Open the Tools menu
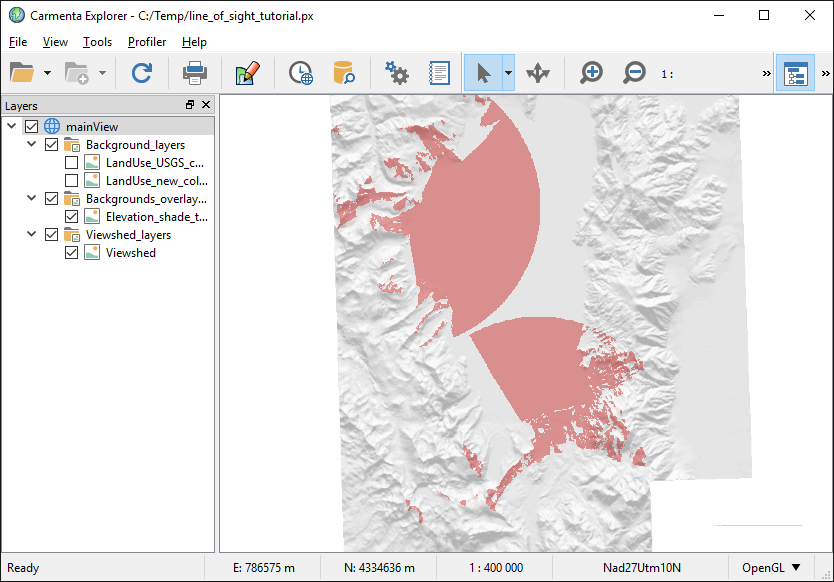Image resolution: width=834 pixels, height=582 pixels. (97, 42)
